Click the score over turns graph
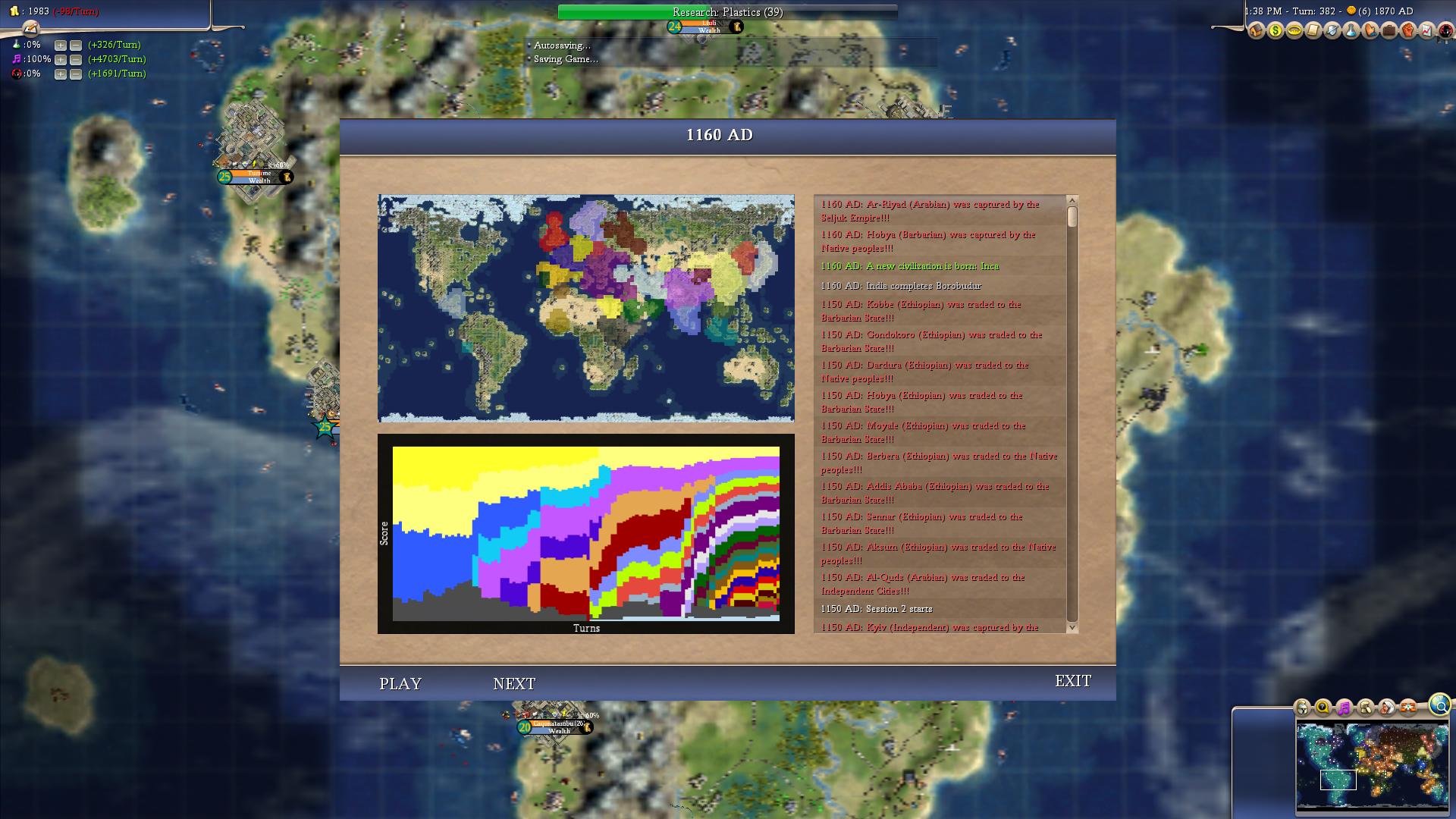 point(586,534)
